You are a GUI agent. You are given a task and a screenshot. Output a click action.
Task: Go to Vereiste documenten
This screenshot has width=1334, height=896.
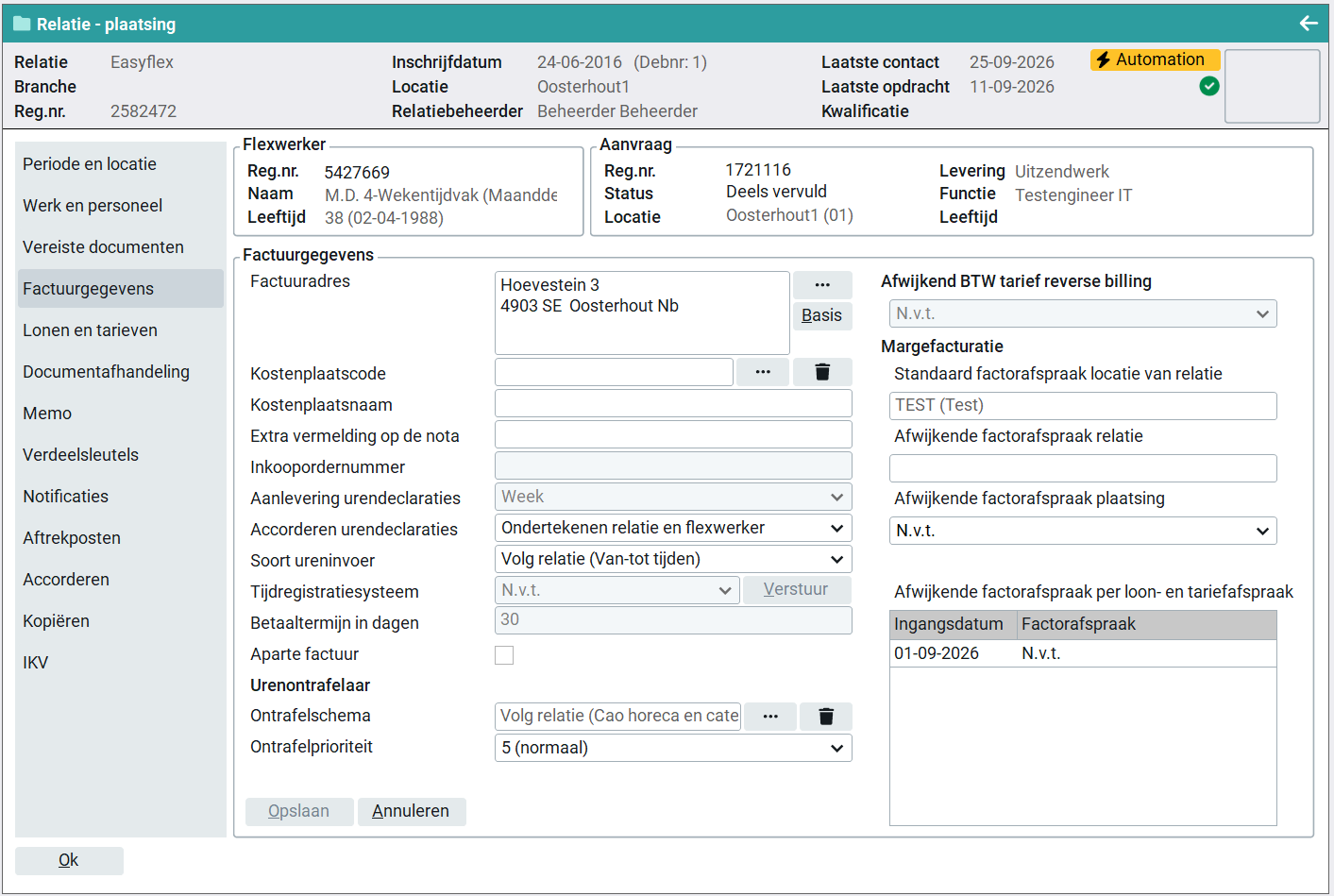point(121,247)
